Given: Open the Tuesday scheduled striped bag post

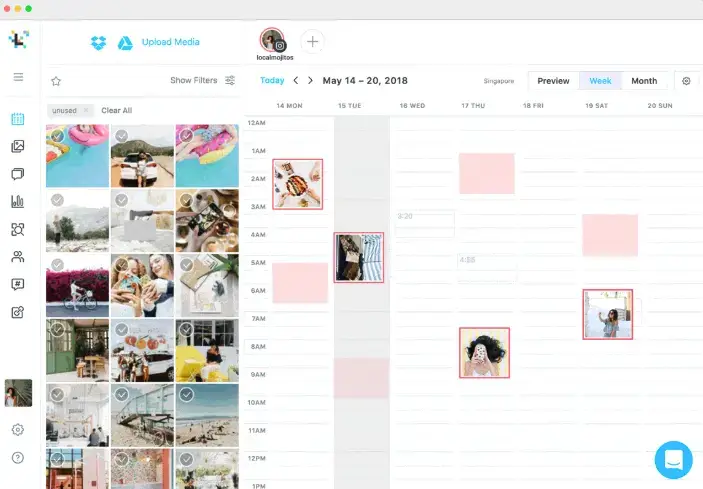Looking at the screenshot, I should coord(359,257).
